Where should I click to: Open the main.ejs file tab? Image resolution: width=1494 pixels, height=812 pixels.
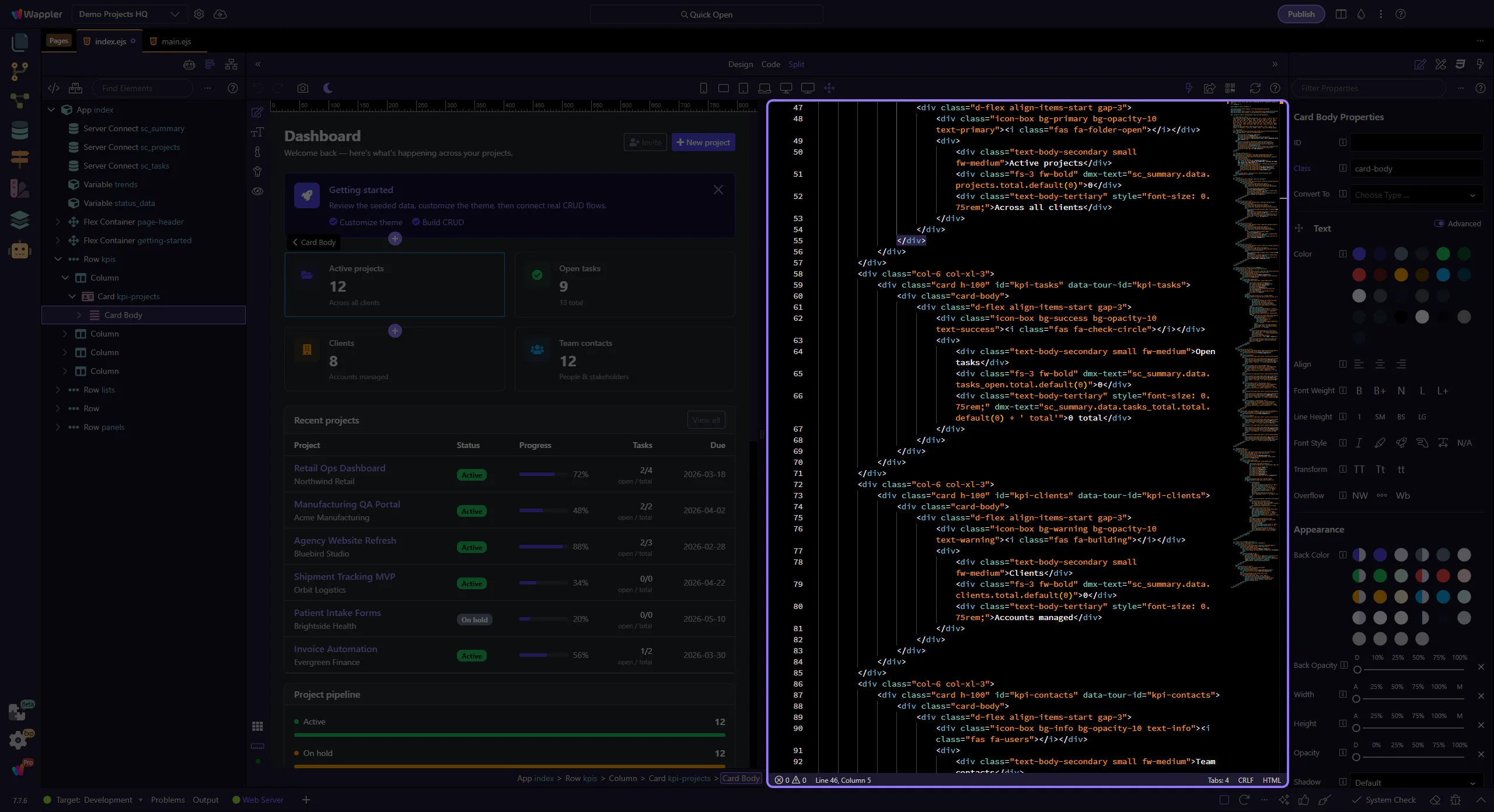pos(176,41)
